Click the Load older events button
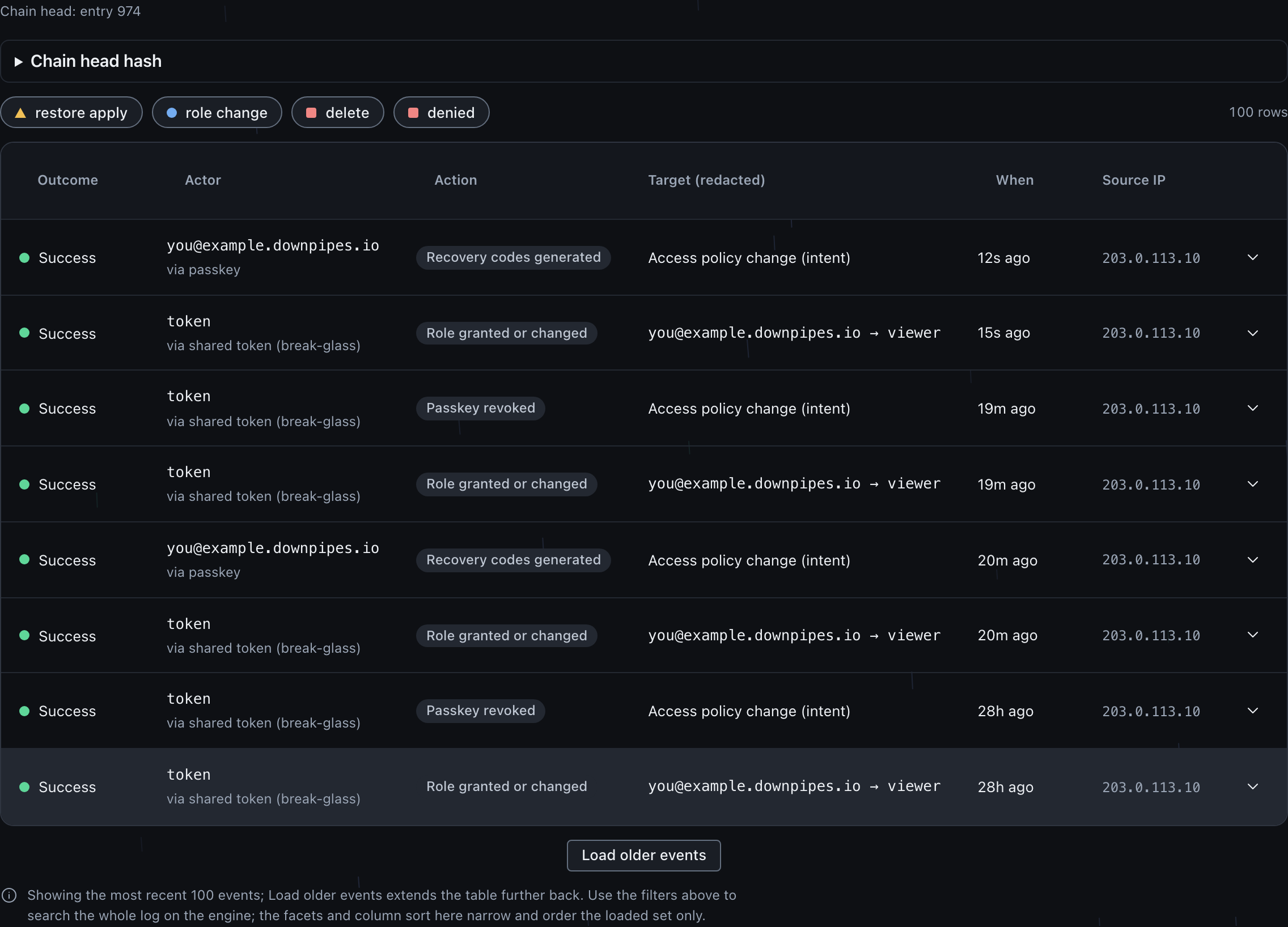The width and height of the screenshot is (1288, 927). coord(643,855)
